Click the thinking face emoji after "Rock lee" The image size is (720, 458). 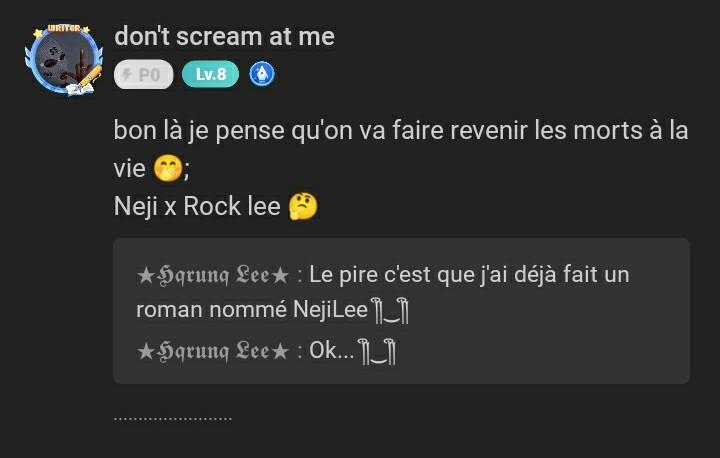(x=302, y=206)
